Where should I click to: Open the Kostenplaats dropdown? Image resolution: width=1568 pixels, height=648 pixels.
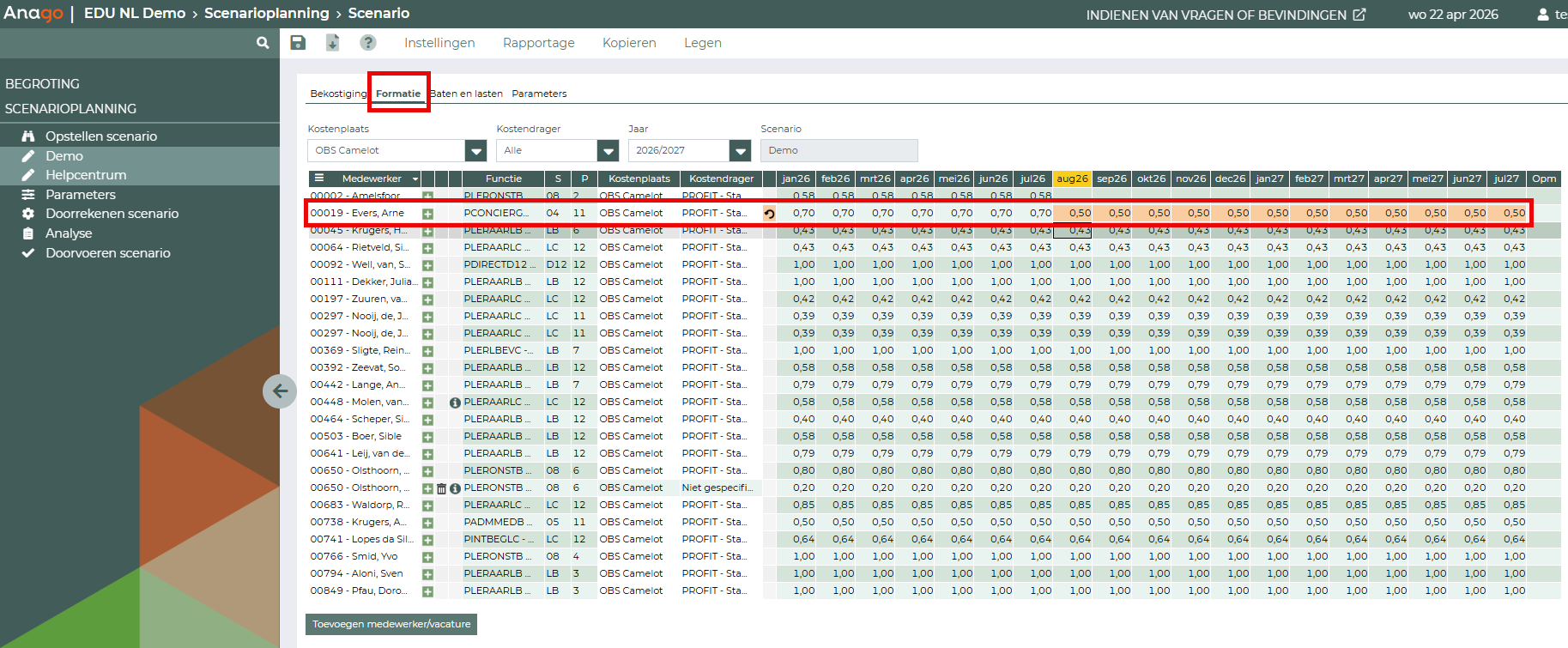[475, 151]
